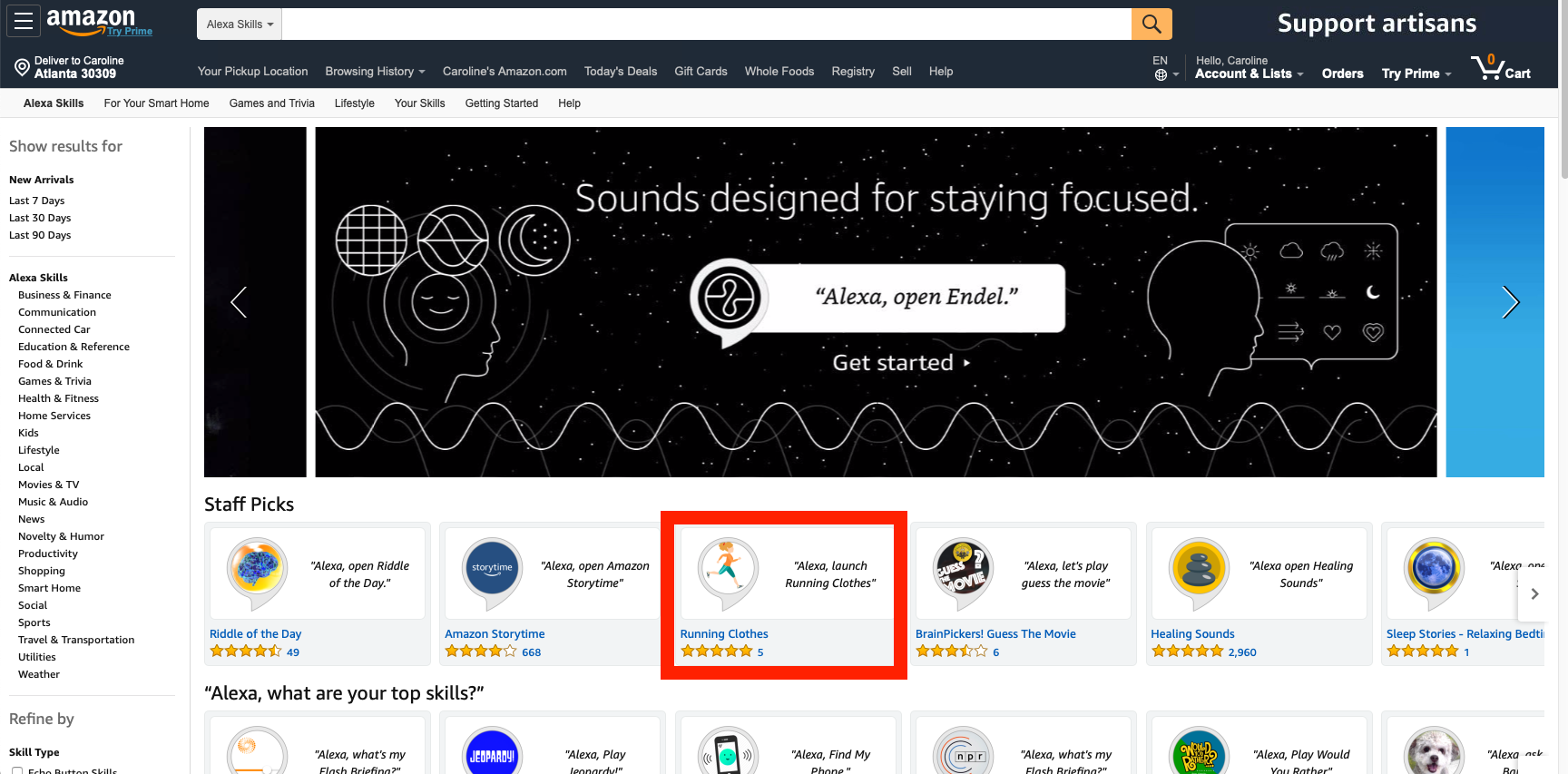1568x774 pixels.
Task: Click the Sell link
Action: [x=902, y=72]
